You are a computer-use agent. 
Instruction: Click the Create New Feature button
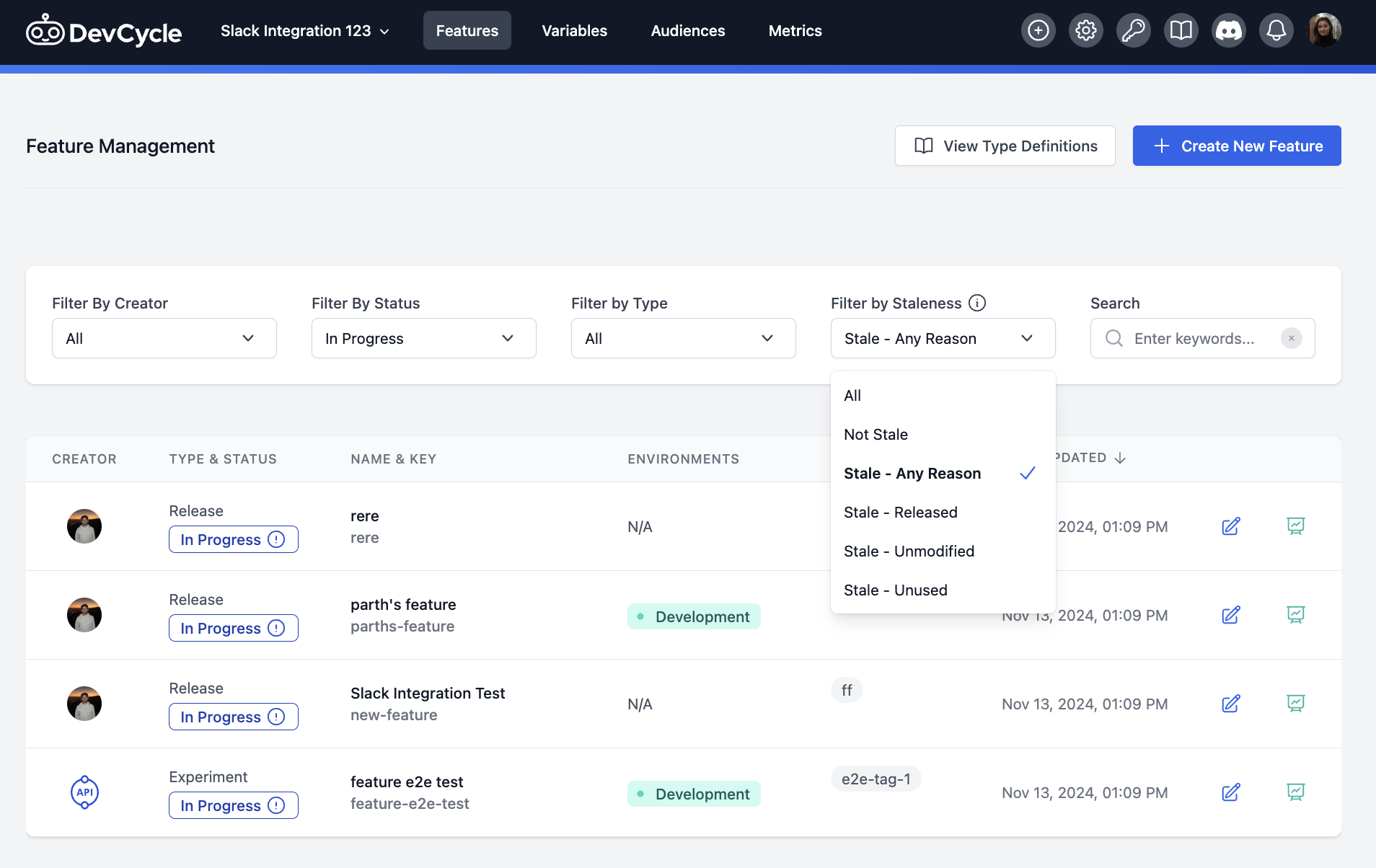(1237, 146)
